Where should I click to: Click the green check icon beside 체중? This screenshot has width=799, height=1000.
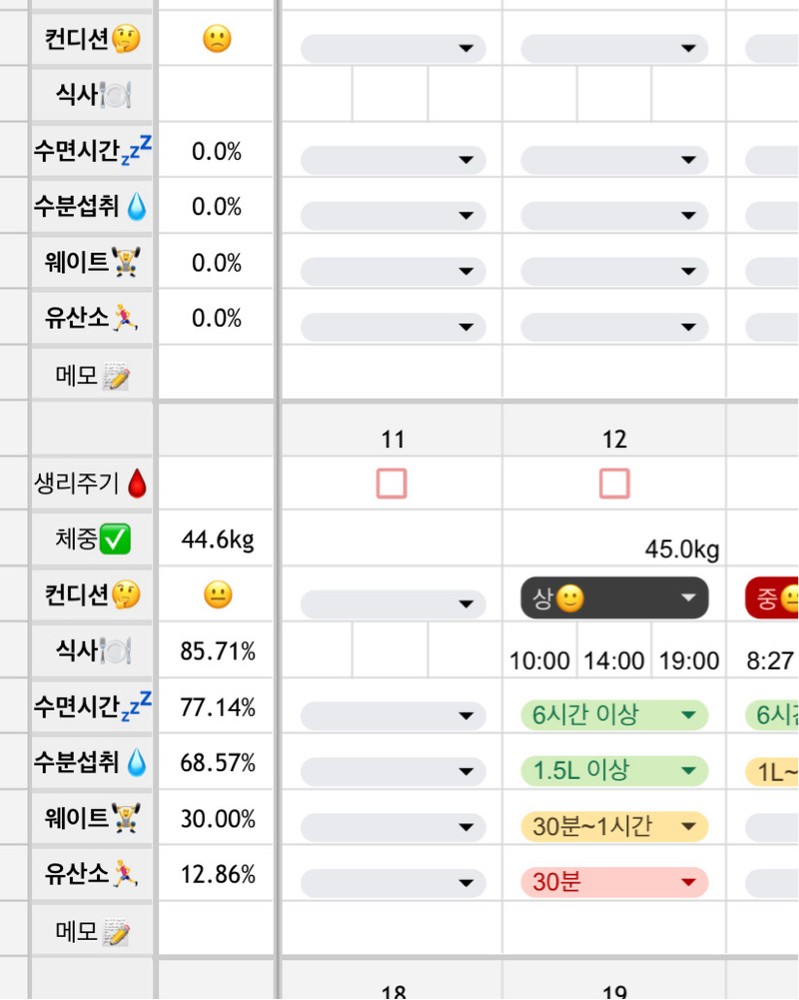click(x=116, y=540)
